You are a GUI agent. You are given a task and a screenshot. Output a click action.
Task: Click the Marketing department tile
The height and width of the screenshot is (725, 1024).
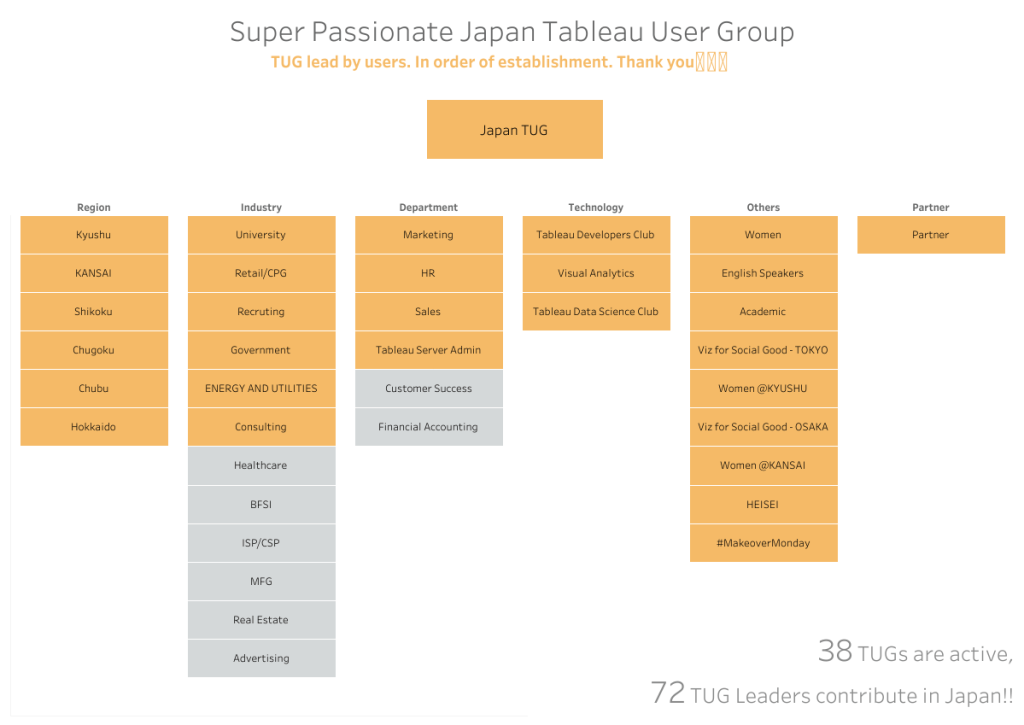(428, 235)
